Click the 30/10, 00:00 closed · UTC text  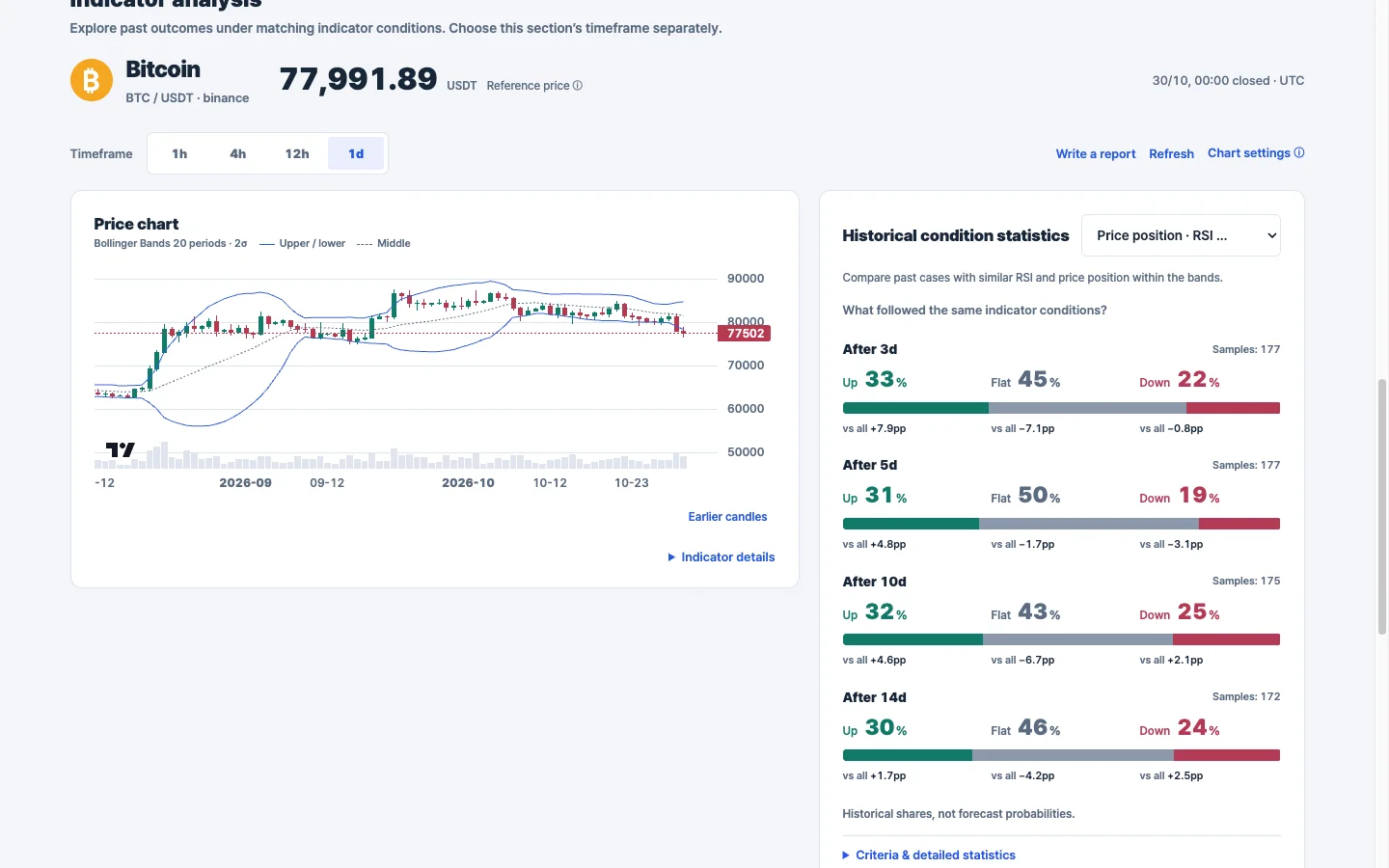pyautogui.click(x=1228, y=81)
